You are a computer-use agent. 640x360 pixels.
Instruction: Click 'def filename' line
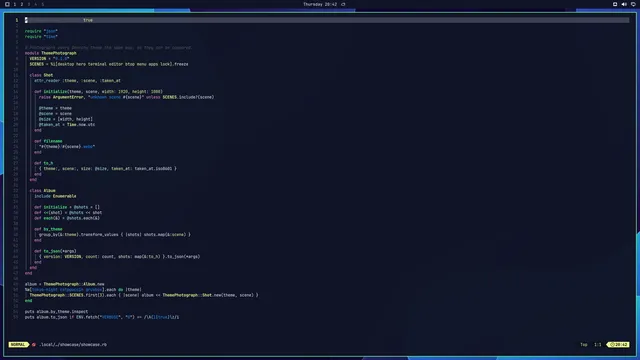48,141
